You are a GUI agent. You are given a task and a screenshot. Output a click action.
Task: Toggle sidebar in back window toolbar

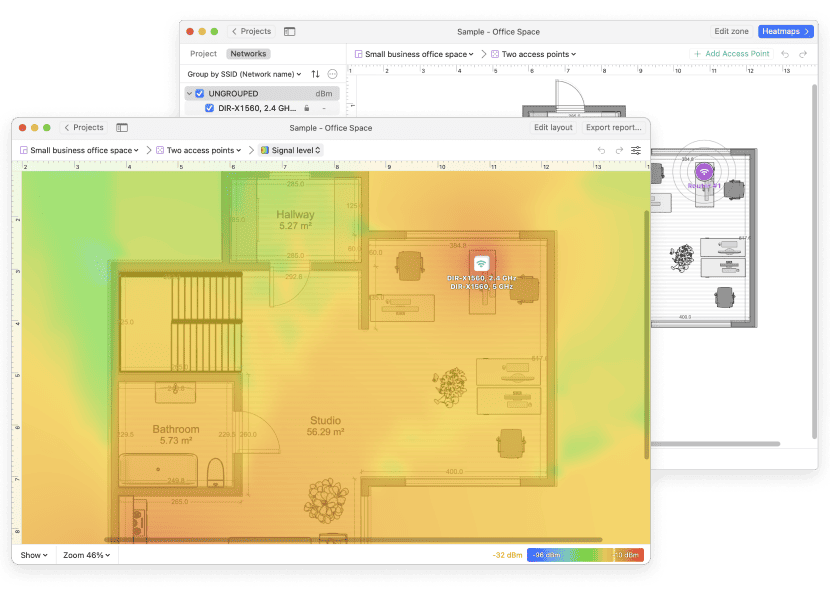click(x=290, y=32)
